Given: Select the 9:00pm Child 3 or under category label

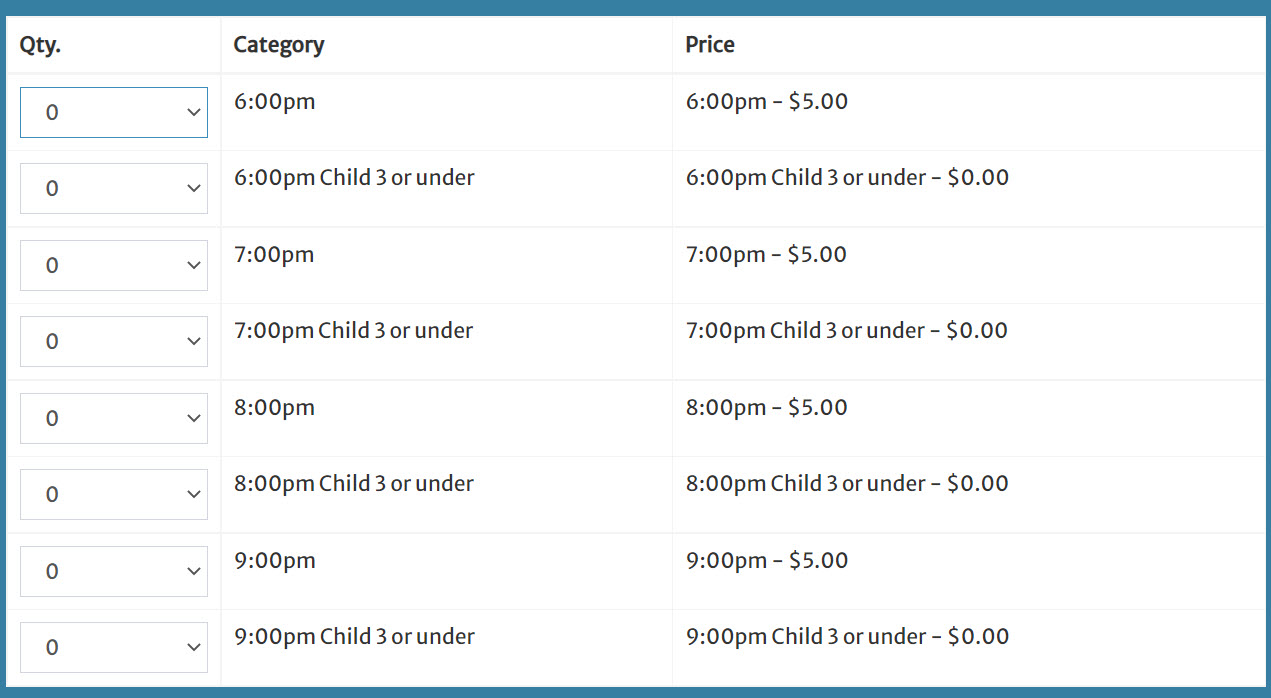Looking at the screenshot, I should coord(355,637).
